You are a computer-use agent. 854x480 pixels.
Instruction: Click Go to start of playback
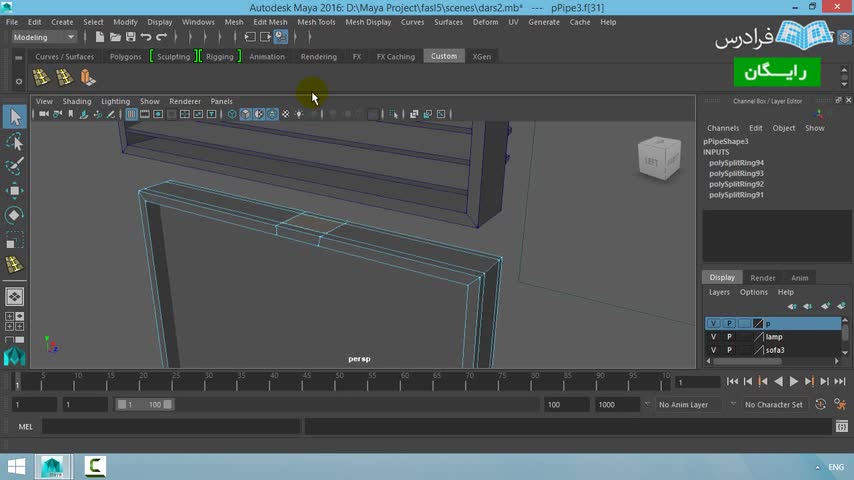pos(733,382)
